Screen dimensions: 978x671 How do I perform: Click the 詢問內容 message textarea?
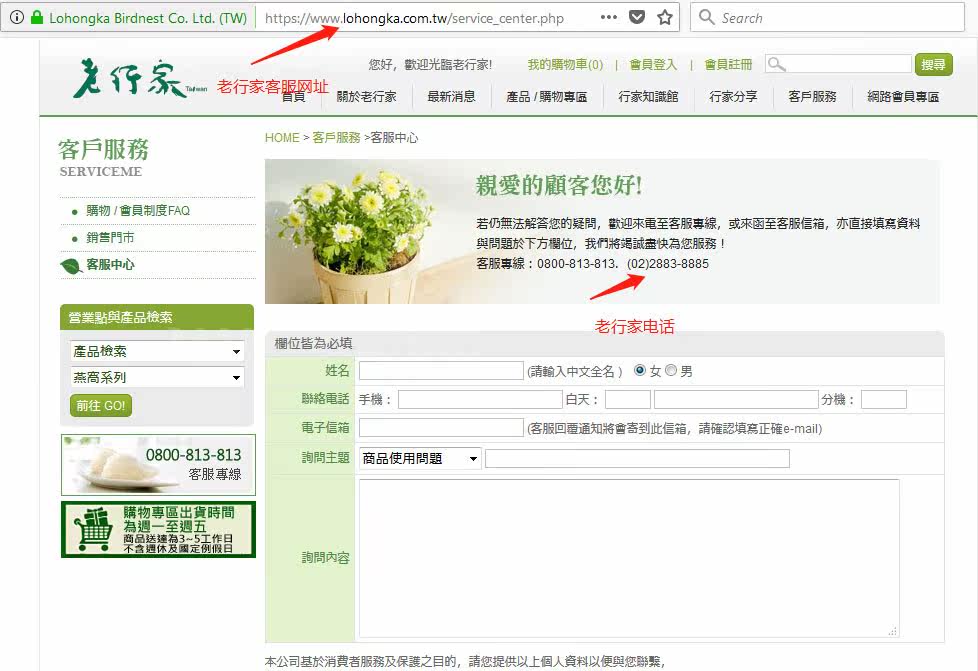629,558
